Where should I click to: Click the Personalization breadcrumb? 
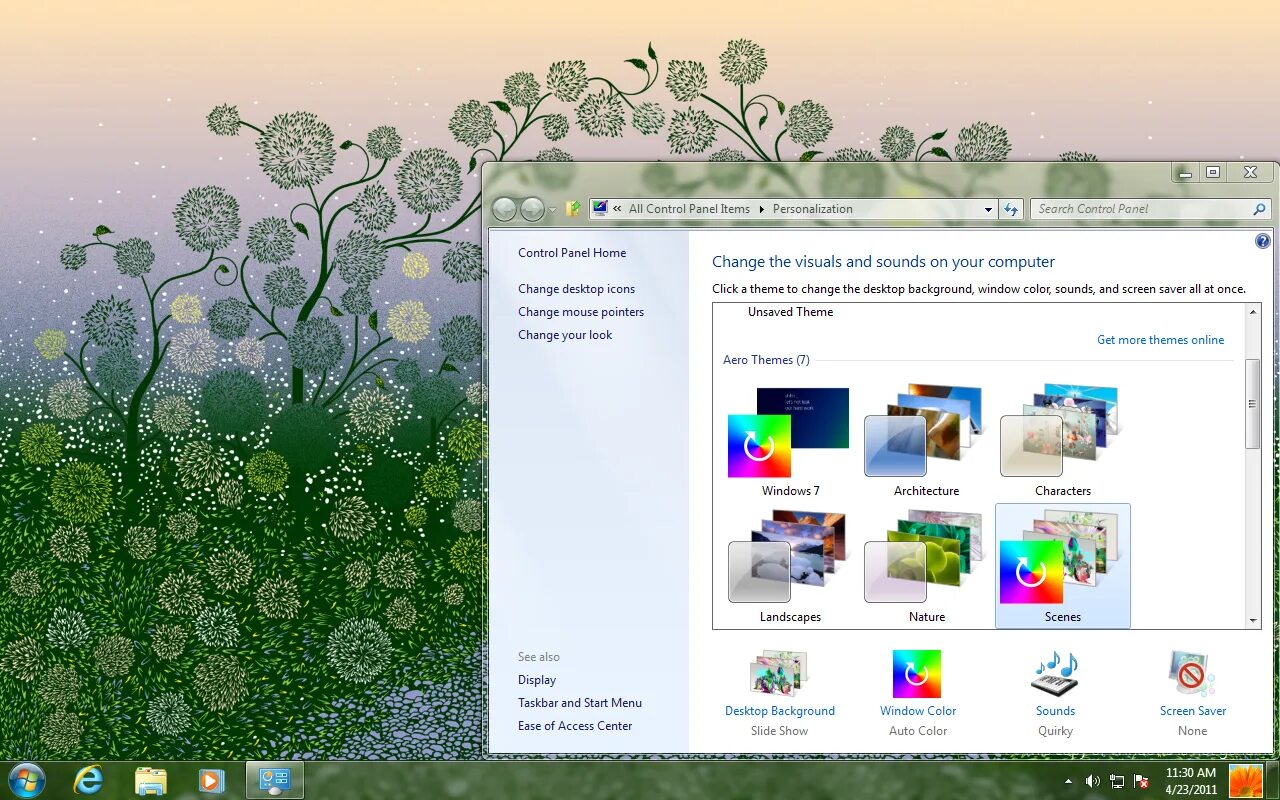pos(813,209)
